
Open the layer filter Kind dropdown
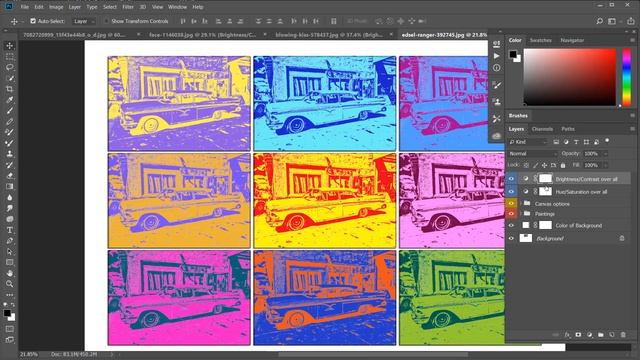528,142
